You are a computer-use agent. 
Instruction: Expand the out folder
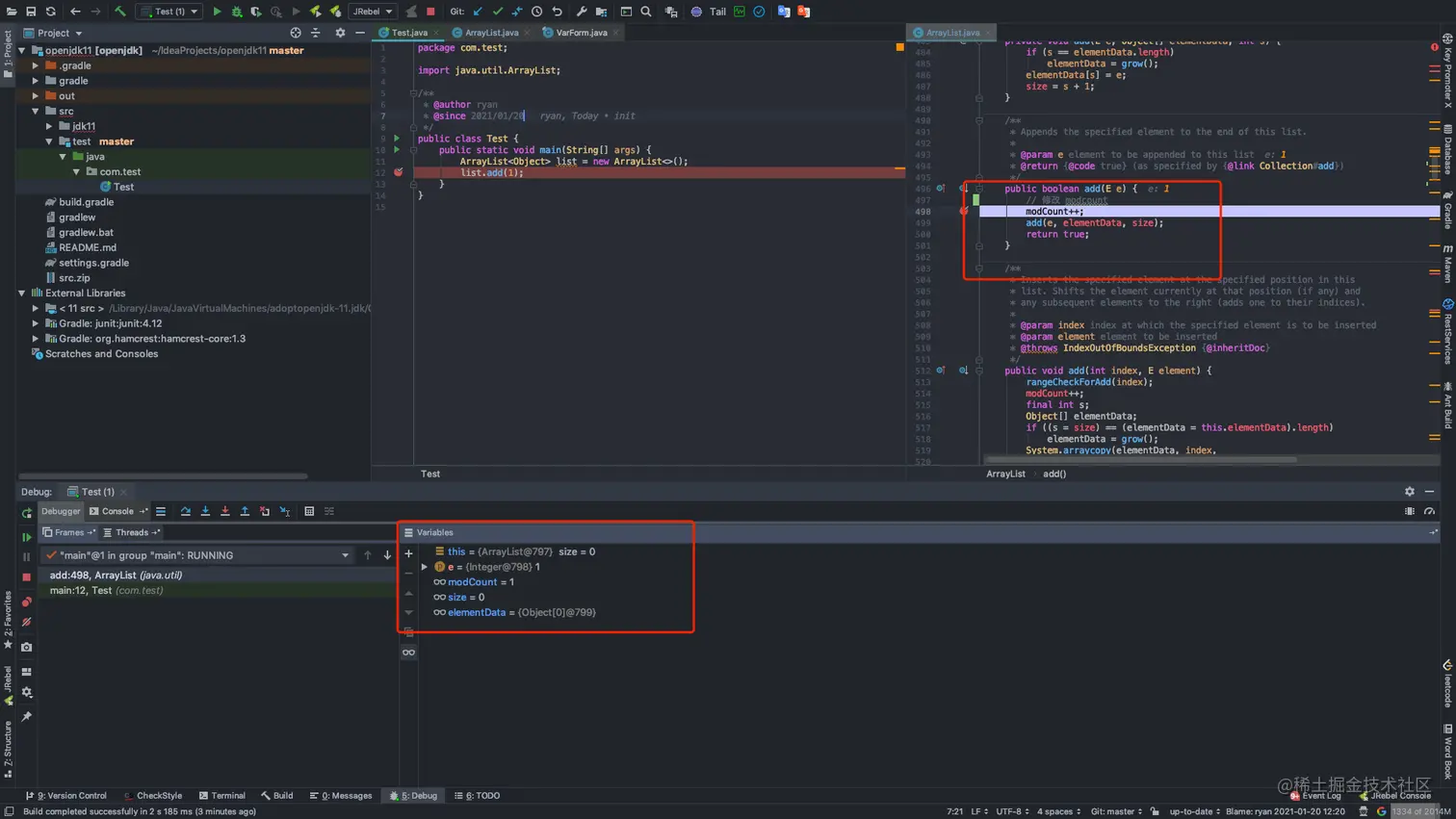(x=36, y=96)
